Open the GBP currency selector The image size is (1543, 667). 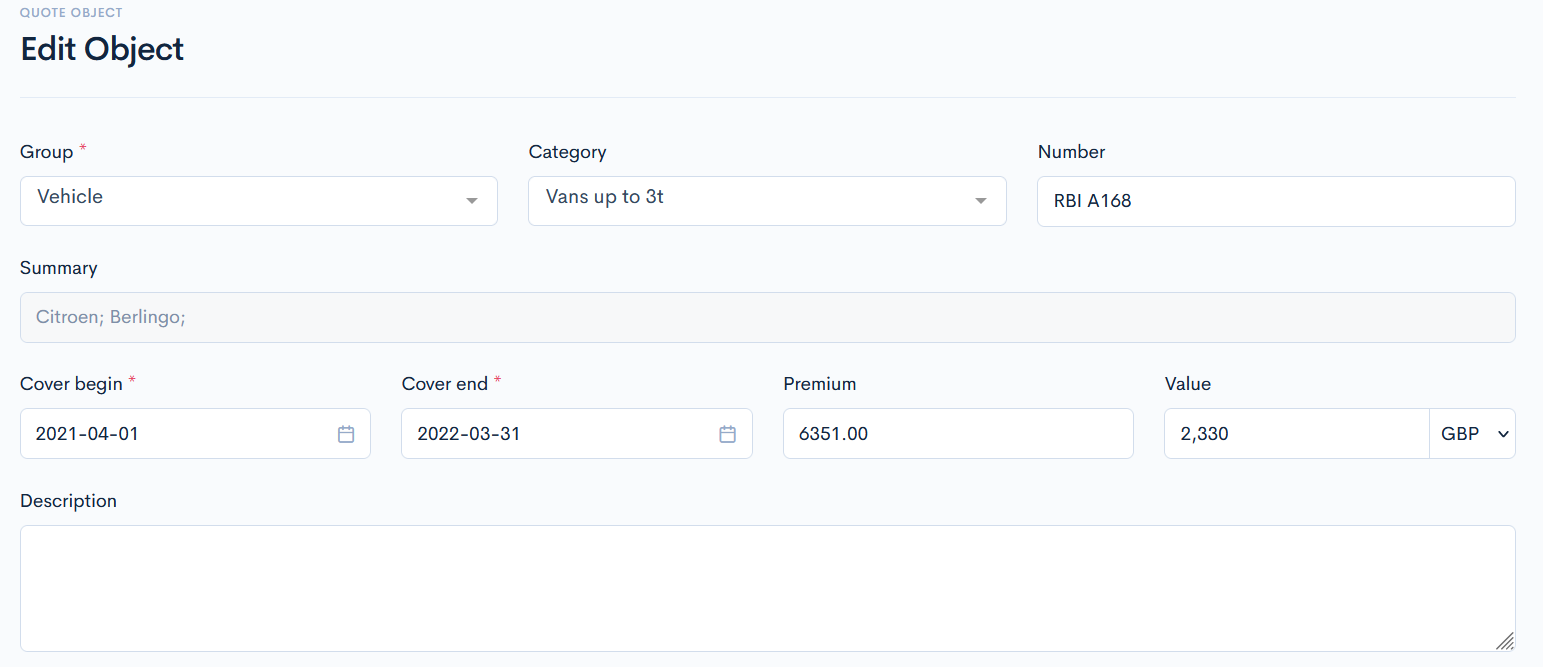click(1472, 434)
